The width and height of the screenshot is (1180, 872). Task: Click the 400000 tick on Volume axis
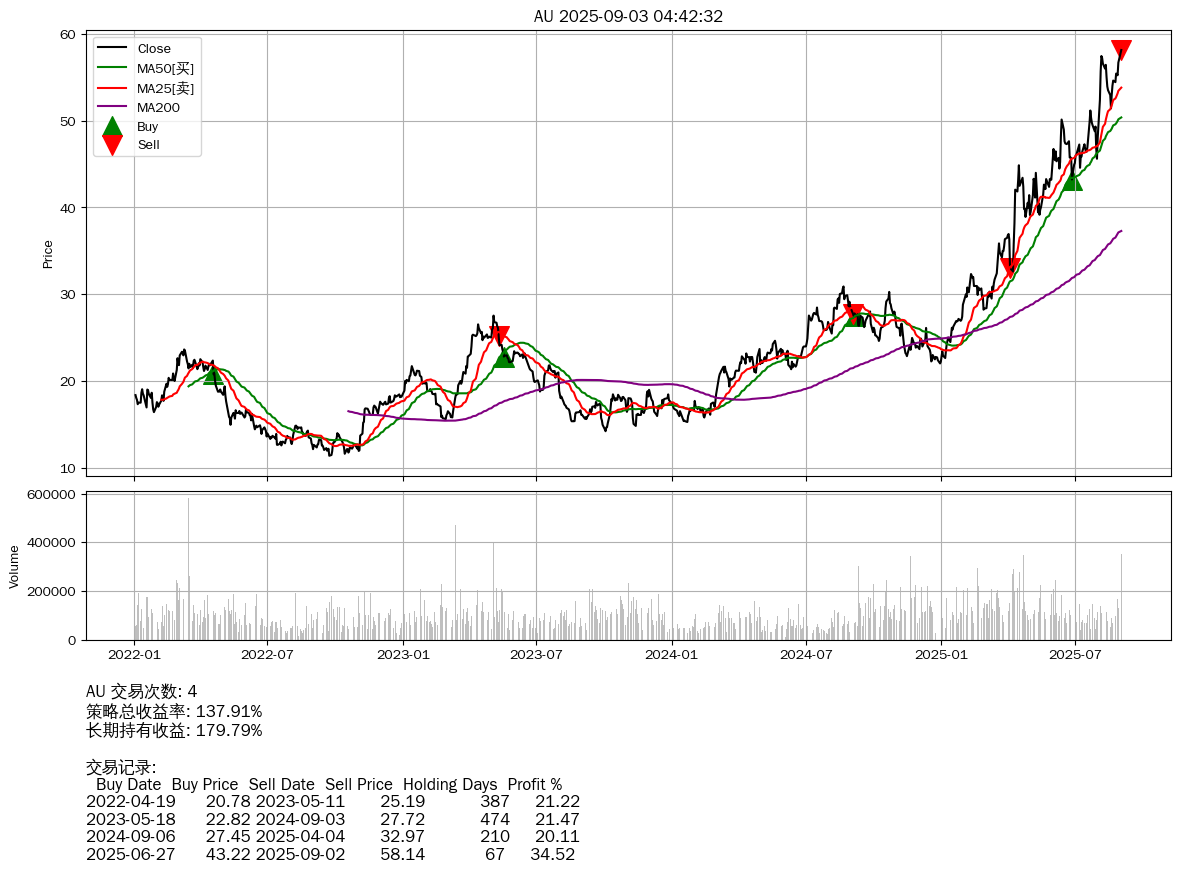(x=48, y=543)
